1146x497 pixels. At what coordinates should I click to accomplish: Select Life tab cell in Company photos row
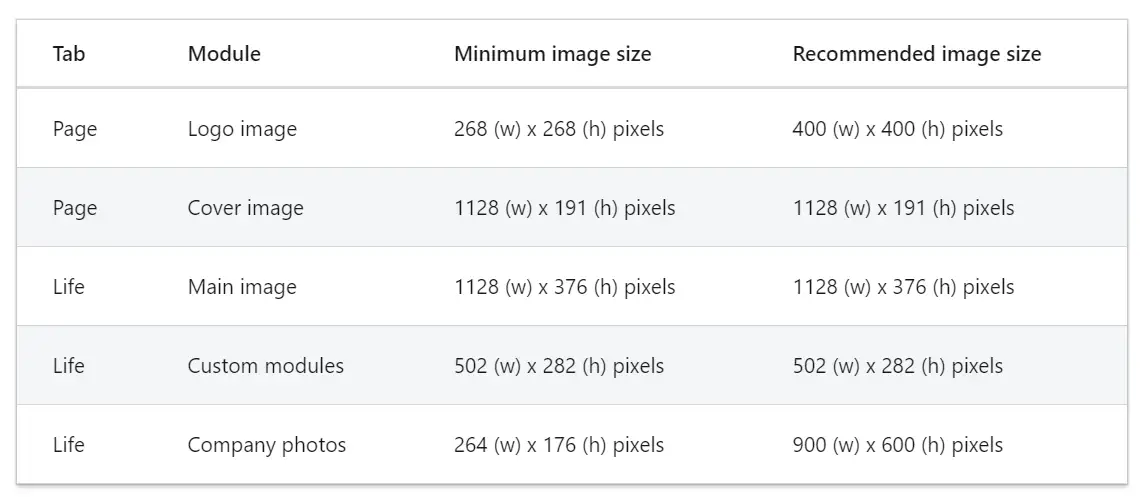pyautogui.click(x=69, y=444)
